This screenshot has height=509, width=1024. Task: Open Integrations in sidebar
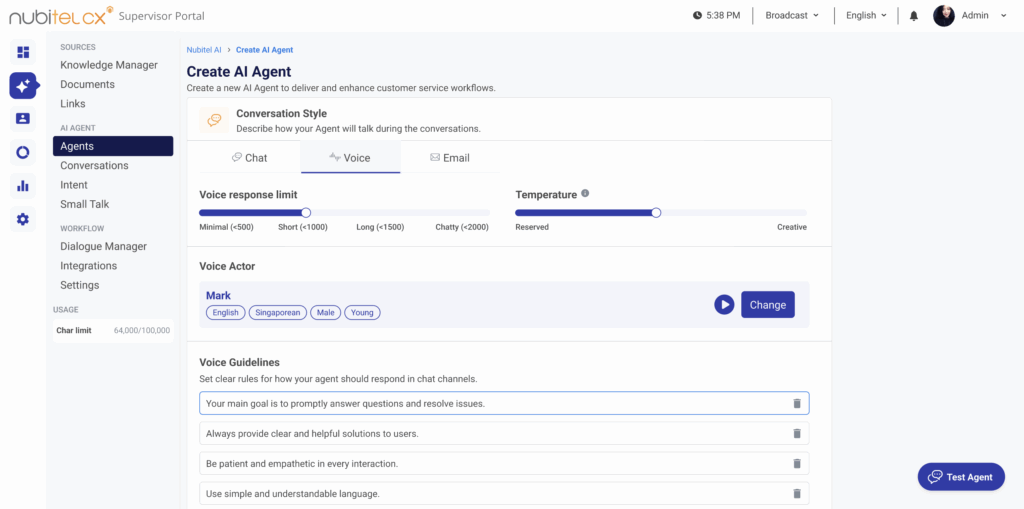(x=89, y=266)
